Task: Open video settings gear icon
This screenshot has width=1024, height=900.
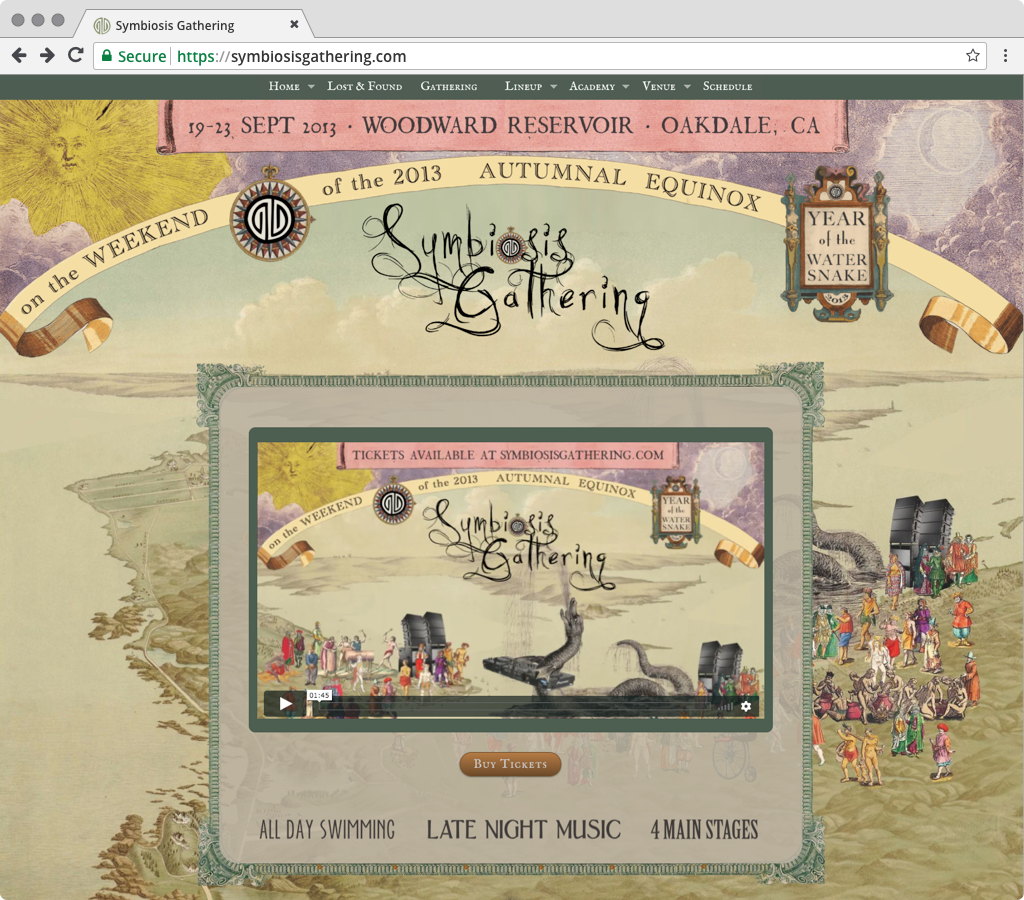Action: point(746,706)
